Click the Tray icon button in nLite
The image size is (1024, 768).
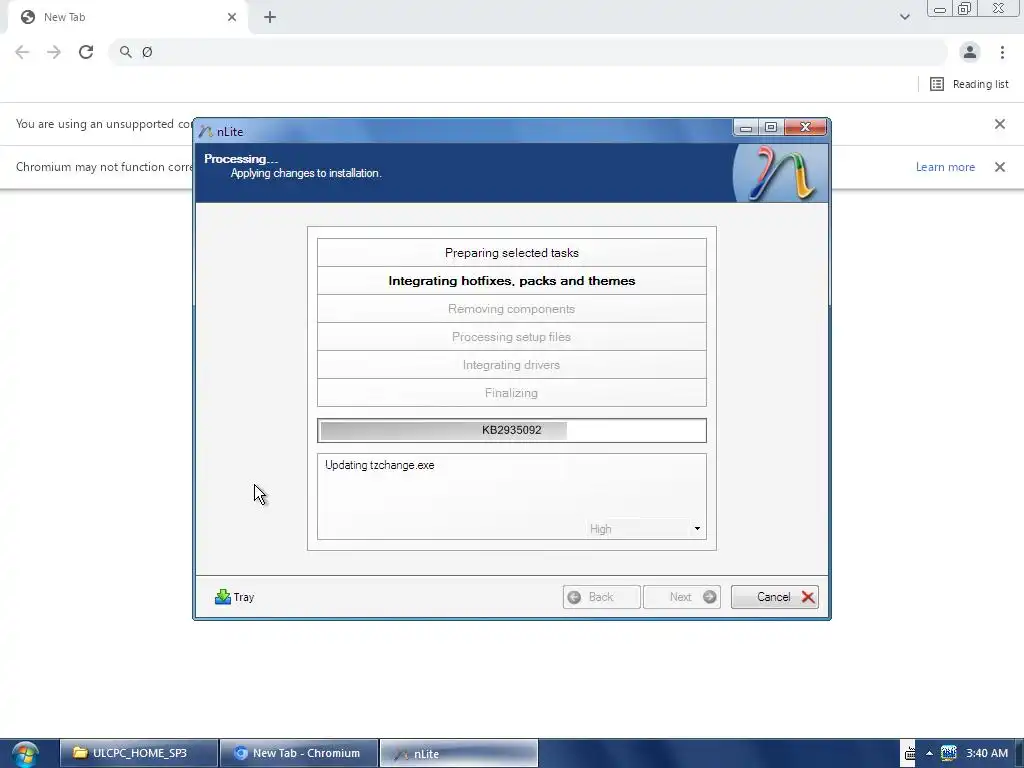[234, 597]
